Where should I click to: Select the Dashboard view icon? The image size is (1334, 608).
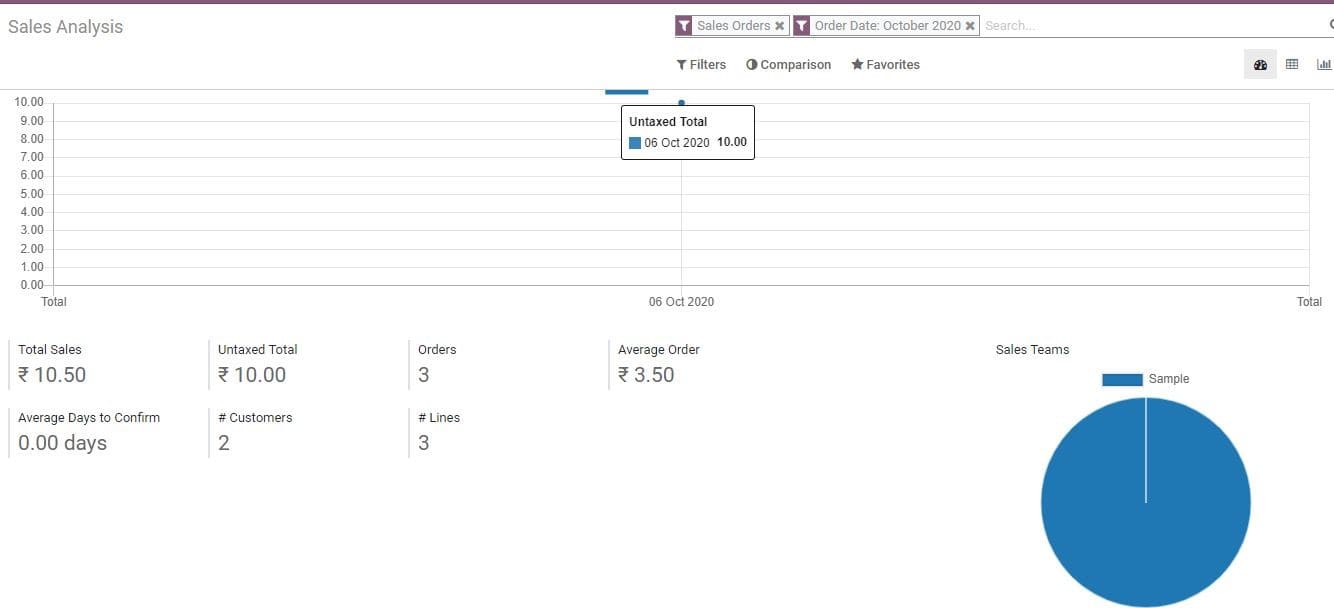1259,63
